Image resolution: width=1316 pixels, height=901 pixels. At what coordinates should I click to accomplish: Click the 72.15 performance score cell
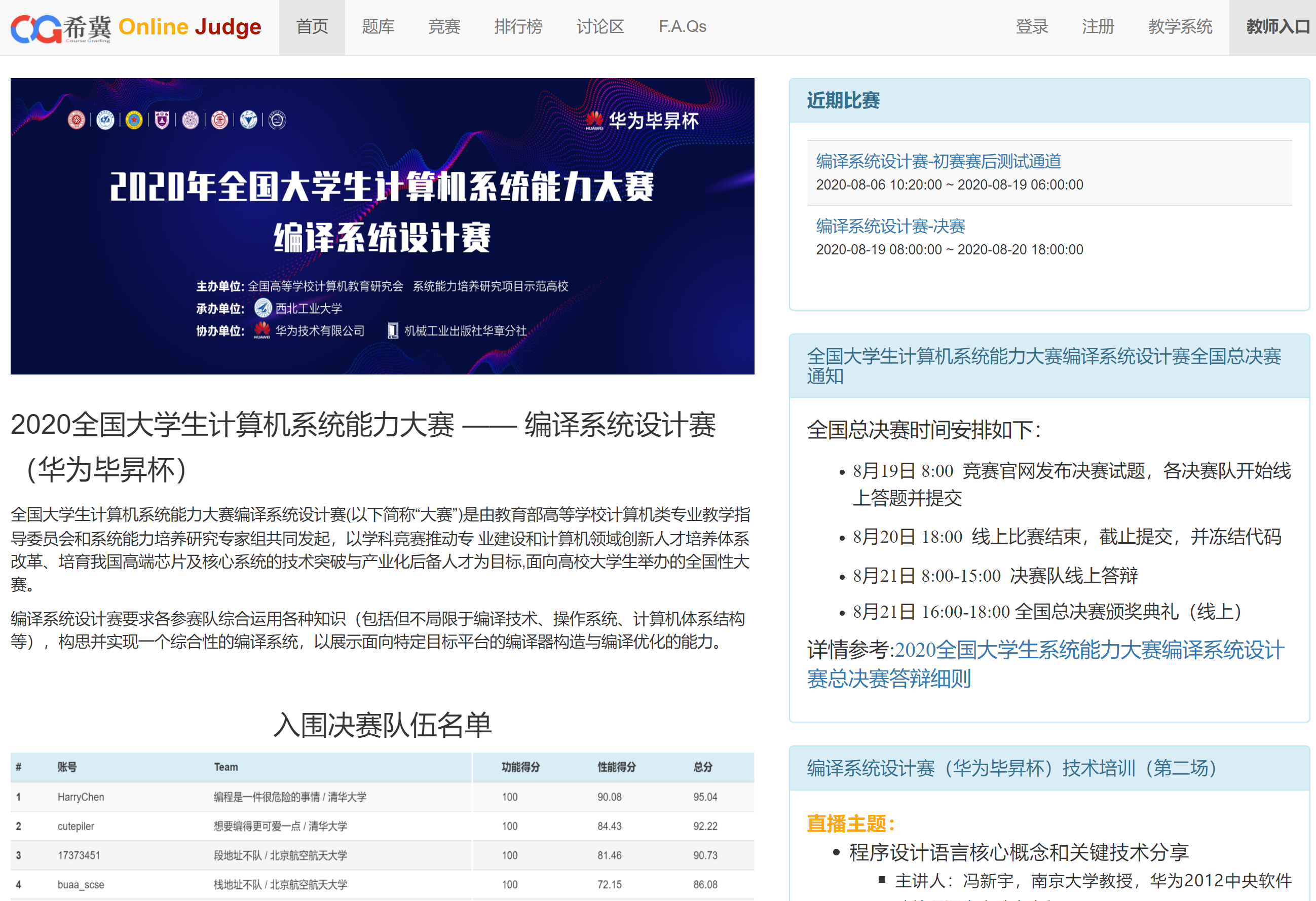click(609, 885)
